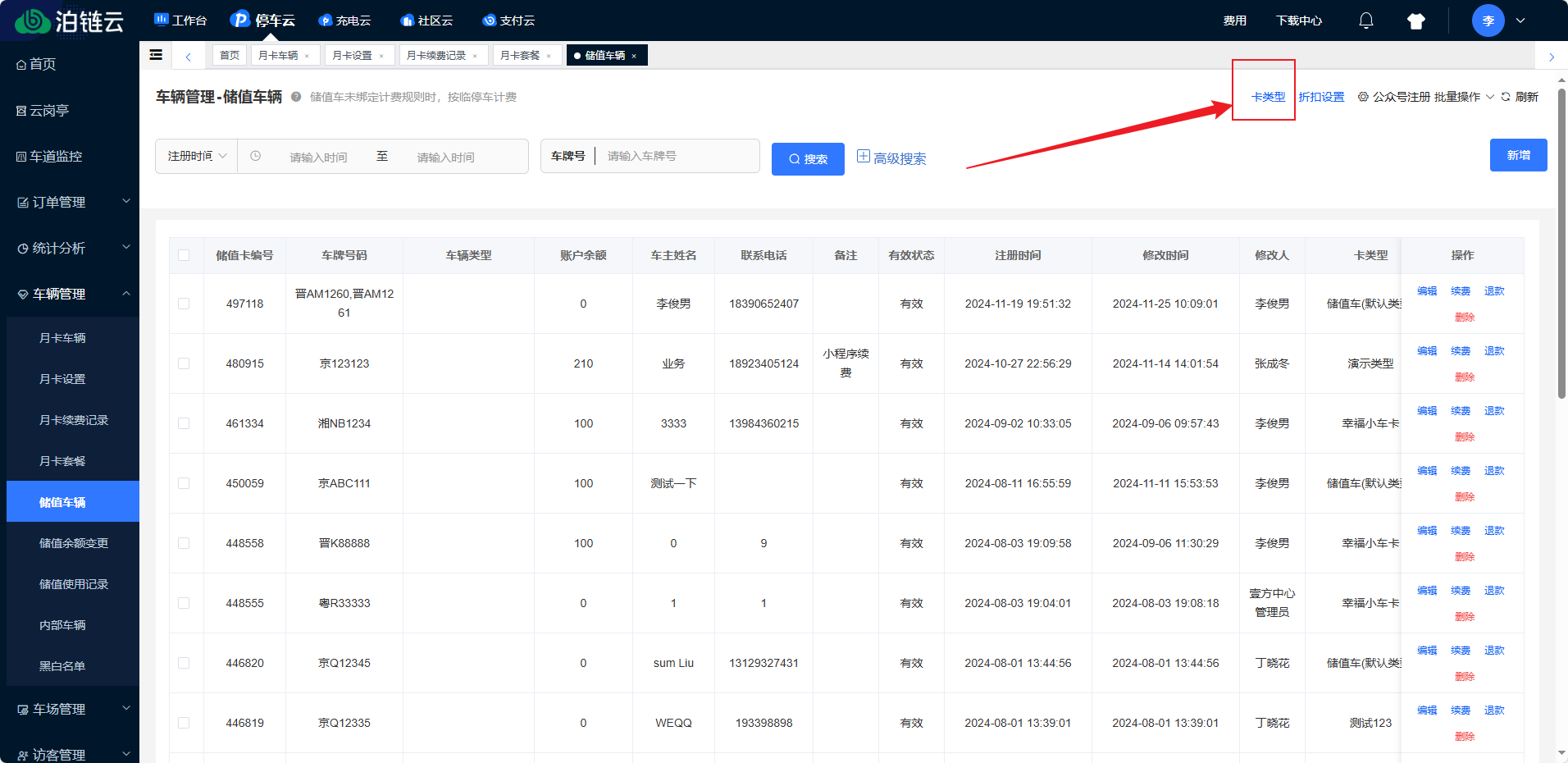Collapse 车辆管理 sidebar menu

point(70,294)
